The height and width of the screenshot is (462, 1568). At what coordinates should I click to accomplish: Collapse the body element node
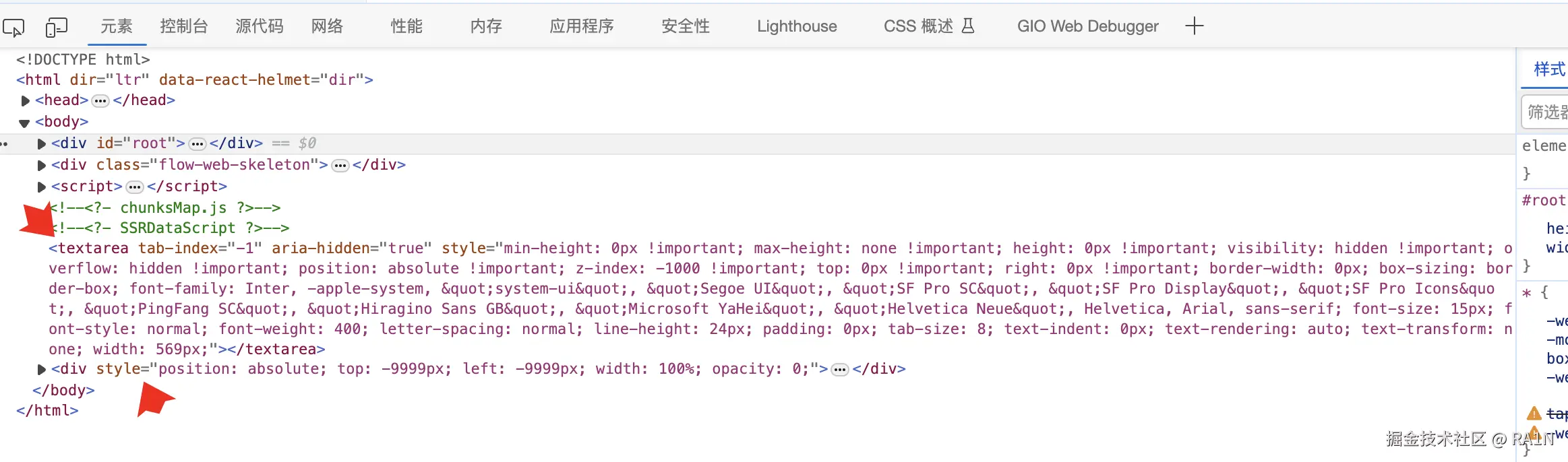pyautogui.click(x=24, y=123)
